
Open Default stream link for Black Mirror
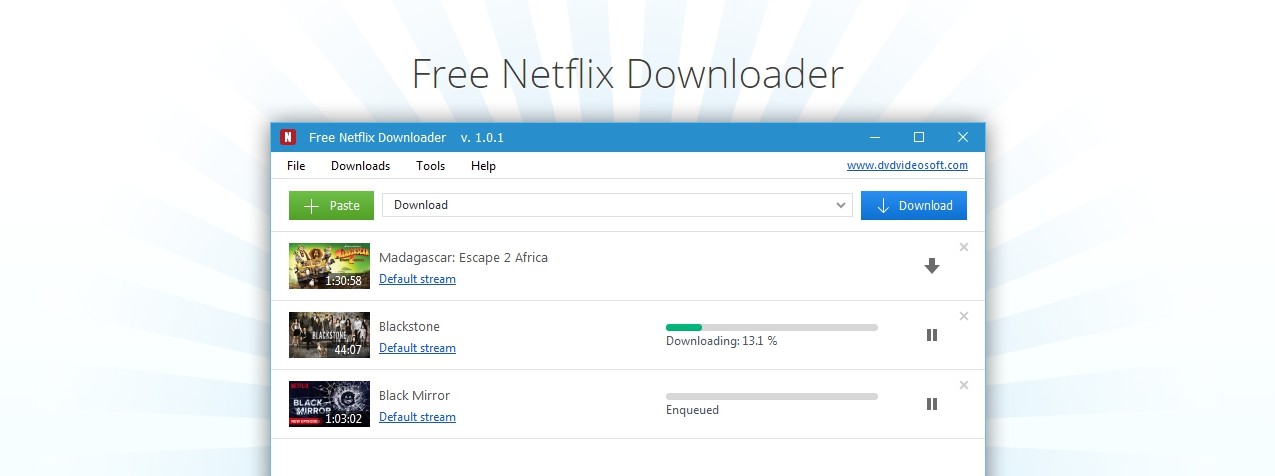[417, 417]
